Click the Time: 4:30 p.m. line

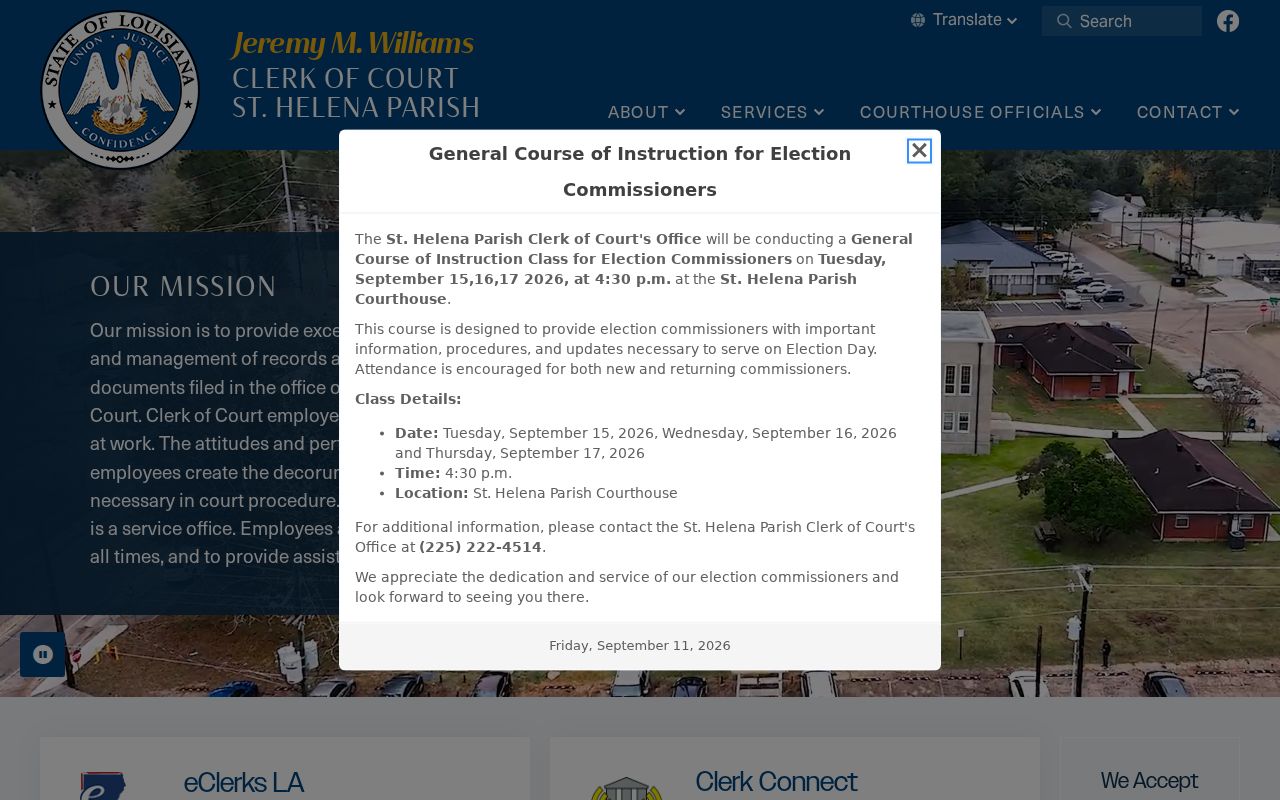click(453, 473)
